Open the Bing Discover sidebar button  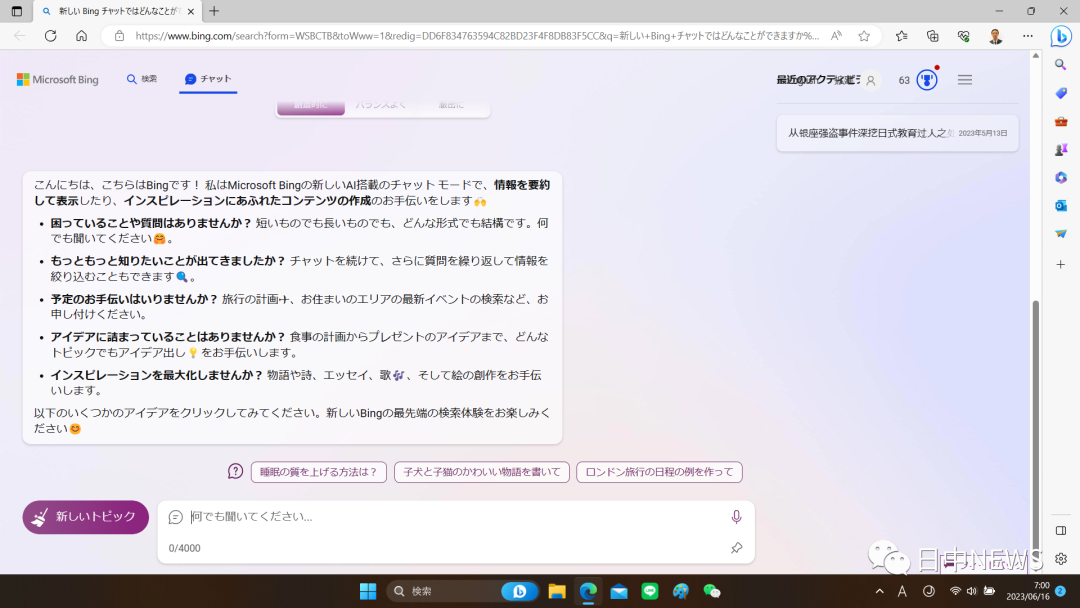pos(1061,36)
